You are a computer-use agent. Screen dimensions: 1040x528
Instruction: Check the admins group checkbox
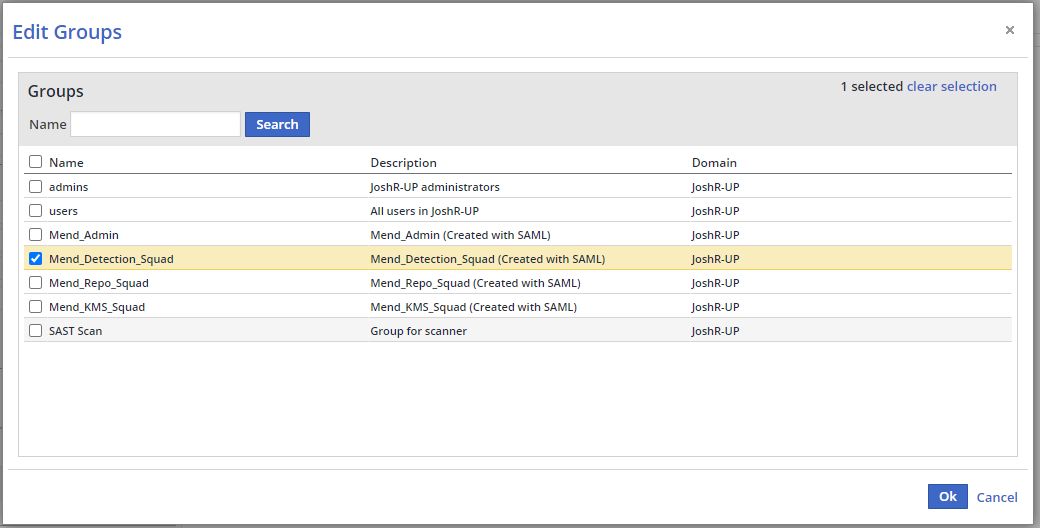[36, 187]
